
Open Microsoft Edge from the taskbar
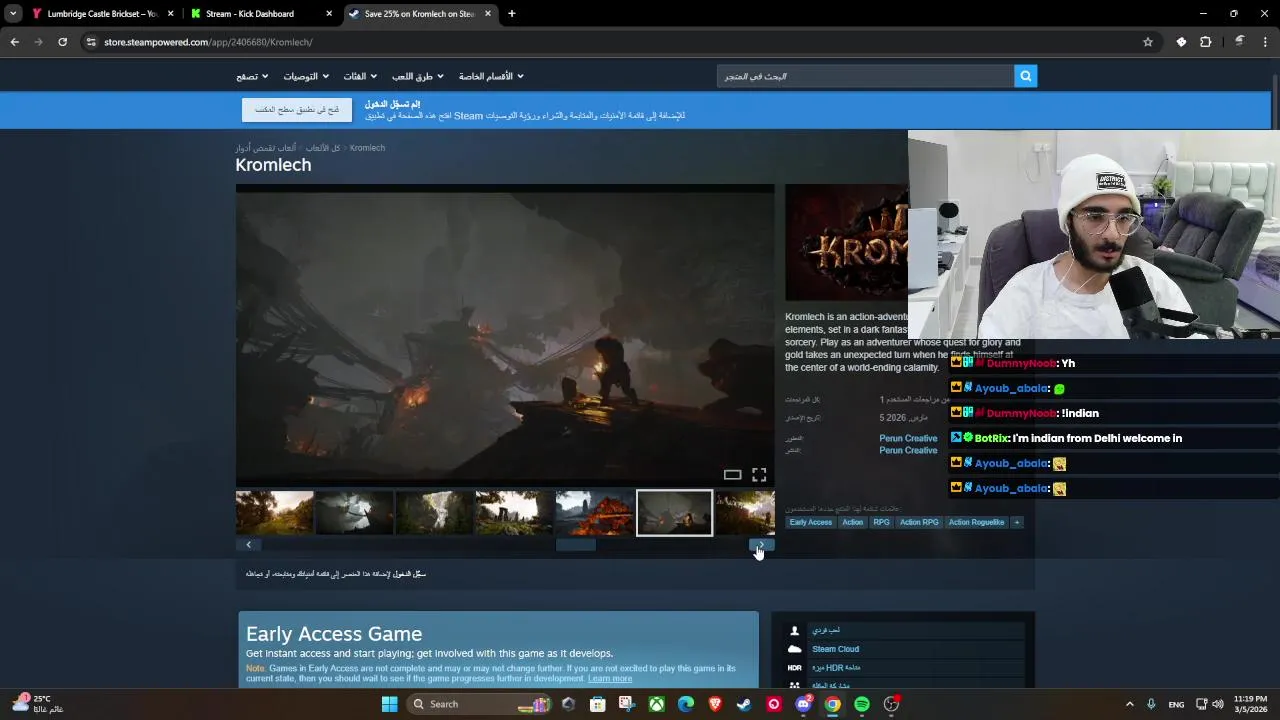(686, 704)
